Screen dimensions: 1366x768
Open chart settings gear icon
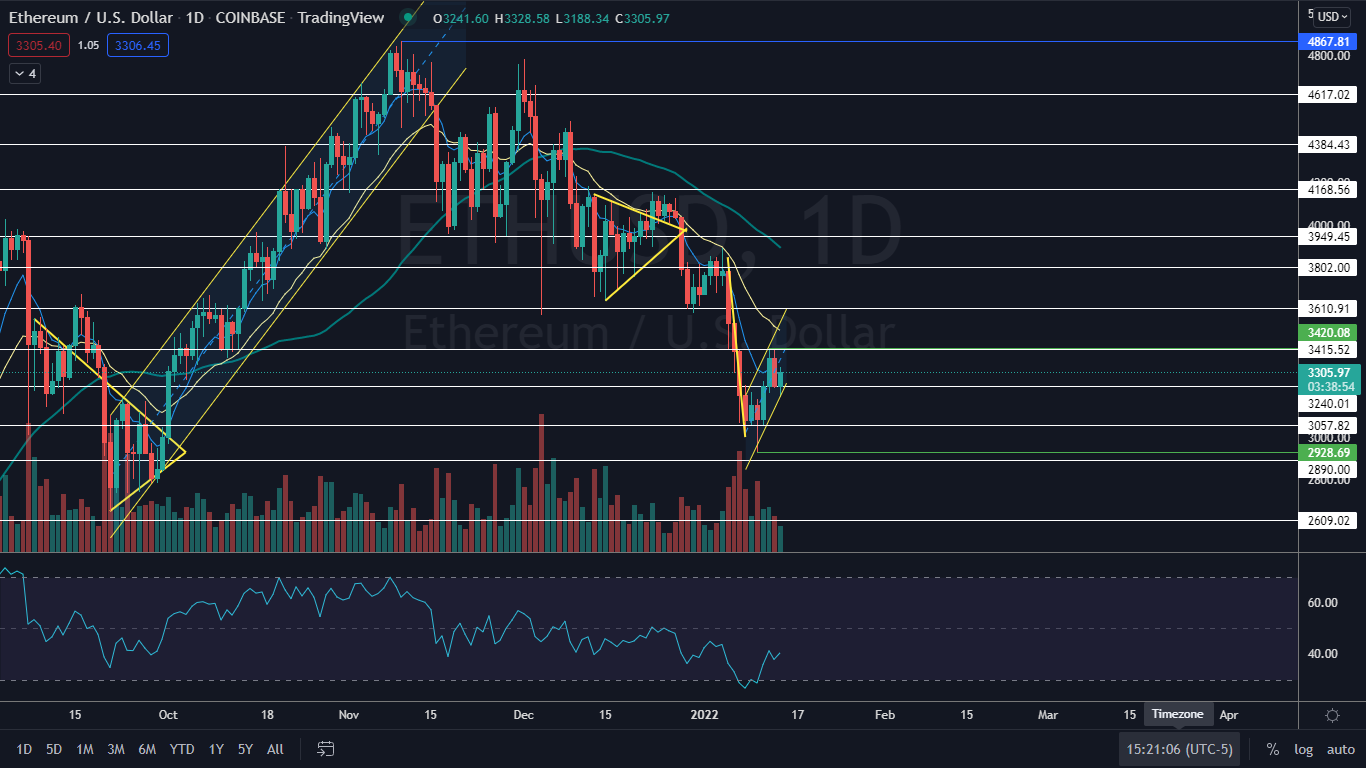(1332, 715)
